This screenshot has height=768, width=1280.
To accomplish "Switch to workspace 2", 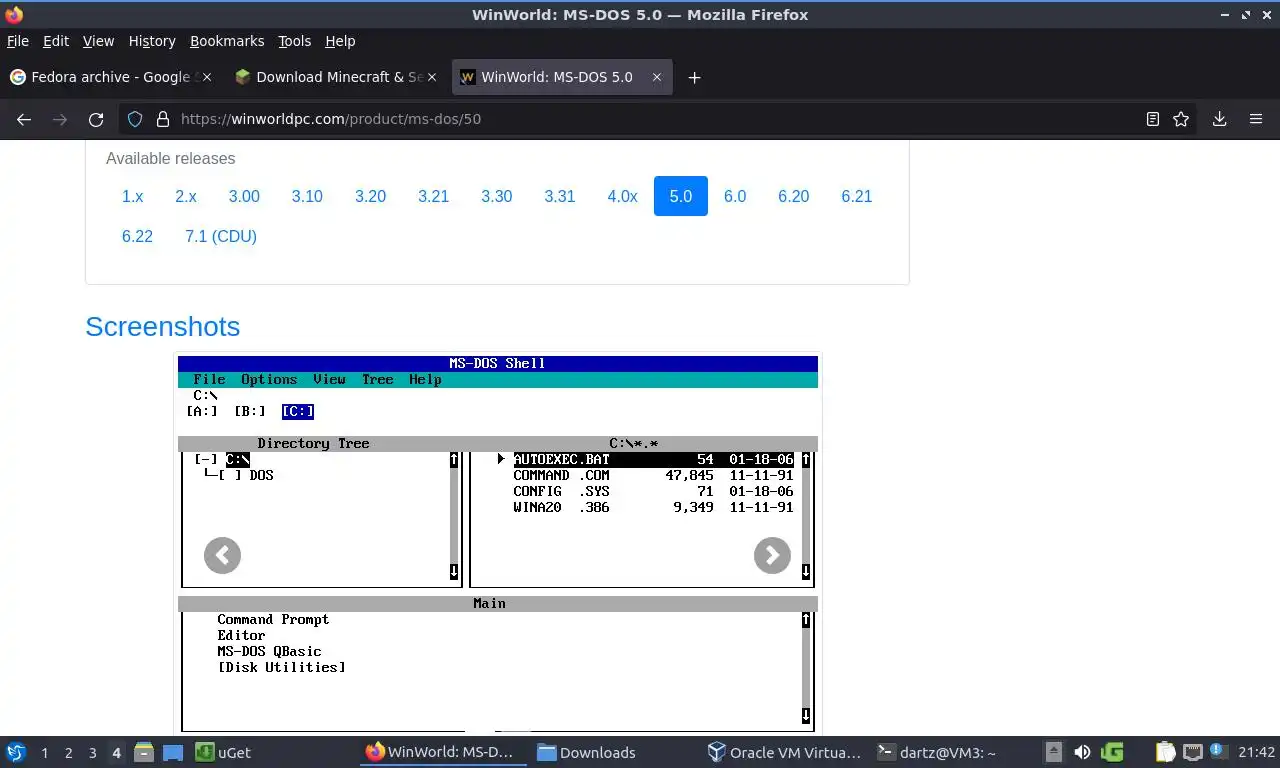I will (68, 753).
